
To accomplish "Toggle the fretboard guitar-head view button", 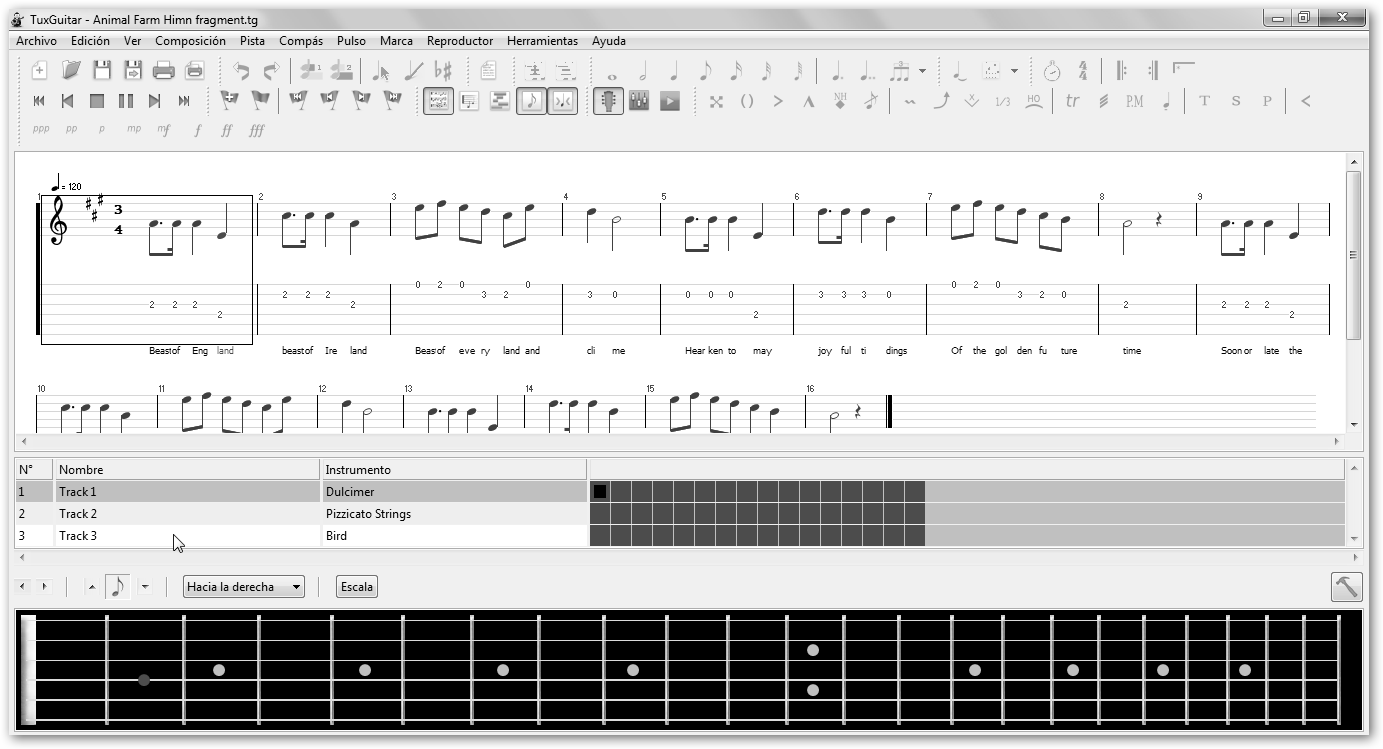I will click(x=607, y=101).
